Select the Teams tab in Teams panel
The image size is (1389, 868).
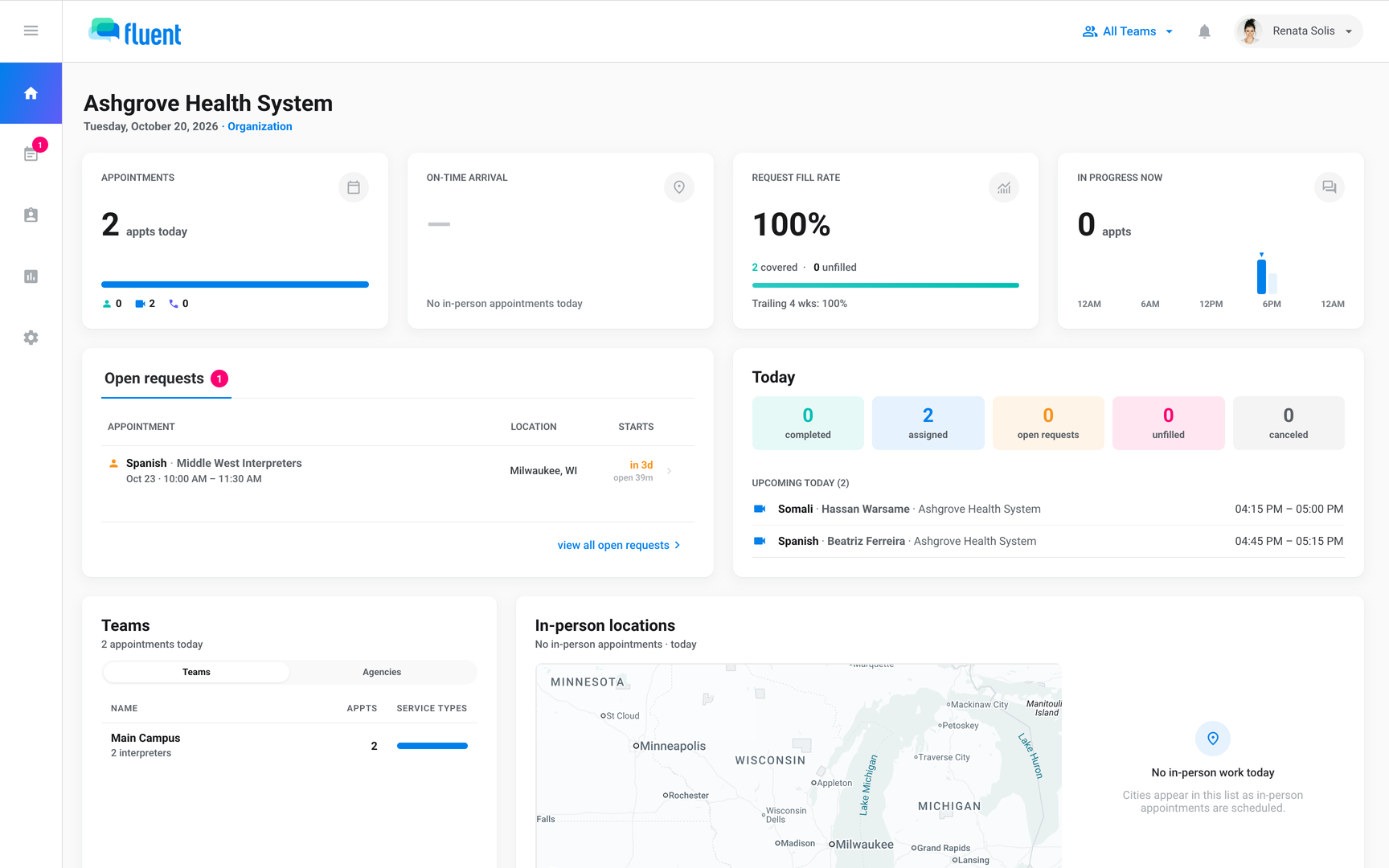(x=196, y=672)
